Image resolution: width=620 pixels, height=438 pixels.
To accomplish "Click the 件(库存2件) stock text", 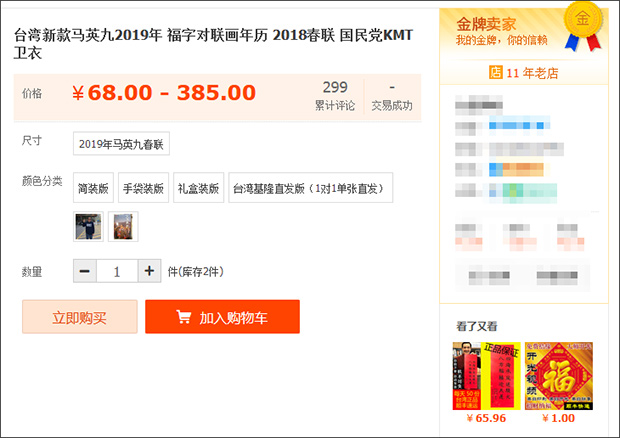I will coord(196,272).
